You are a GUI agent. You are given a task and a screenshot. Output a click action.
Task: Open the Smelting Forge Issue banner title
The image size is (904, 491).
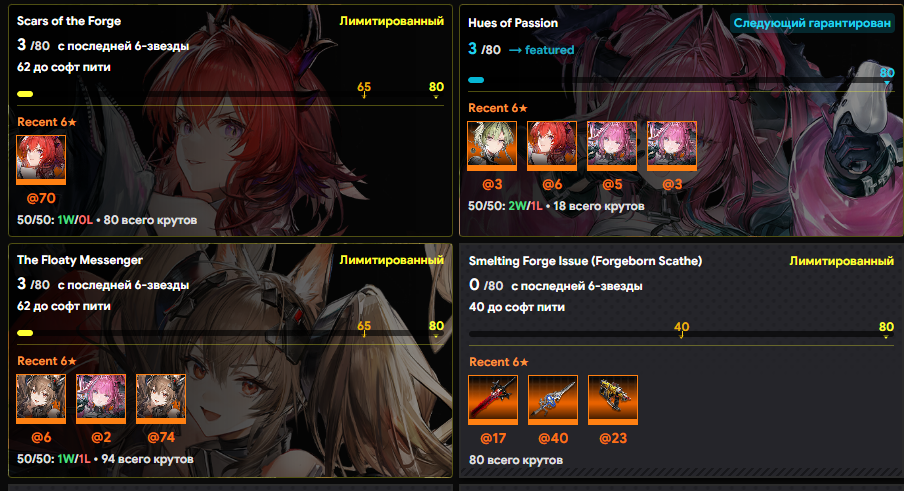coord(585,261)
